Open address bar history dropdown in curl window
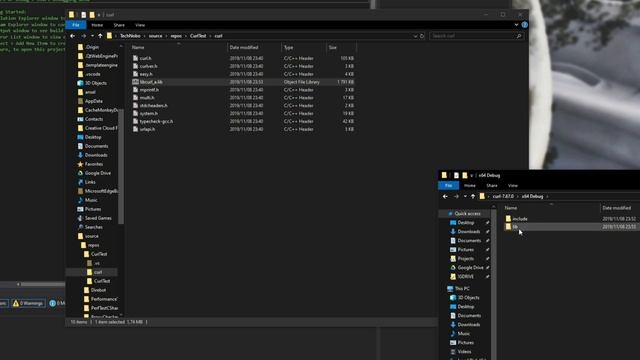The width and height of the screenshot is (640, 360). [415, 36]
